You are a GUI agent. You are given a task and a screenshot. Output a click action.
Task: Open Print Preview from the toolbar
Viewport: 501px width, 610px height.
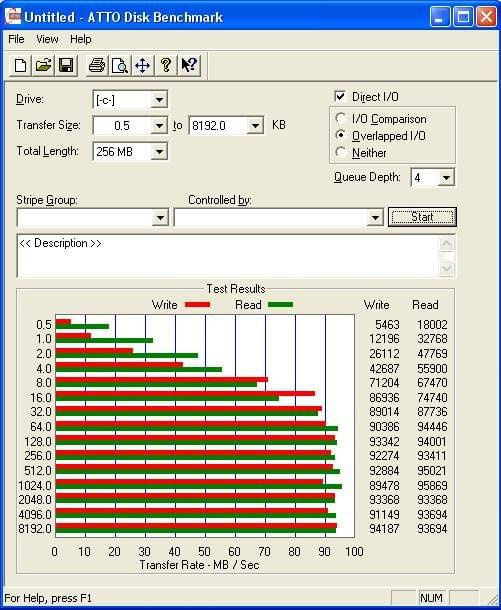(x=120, y=65)
